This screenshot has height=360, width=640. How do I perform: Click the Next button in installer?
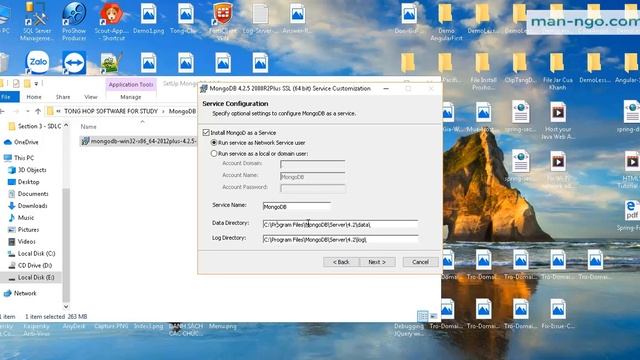[377, 262]
